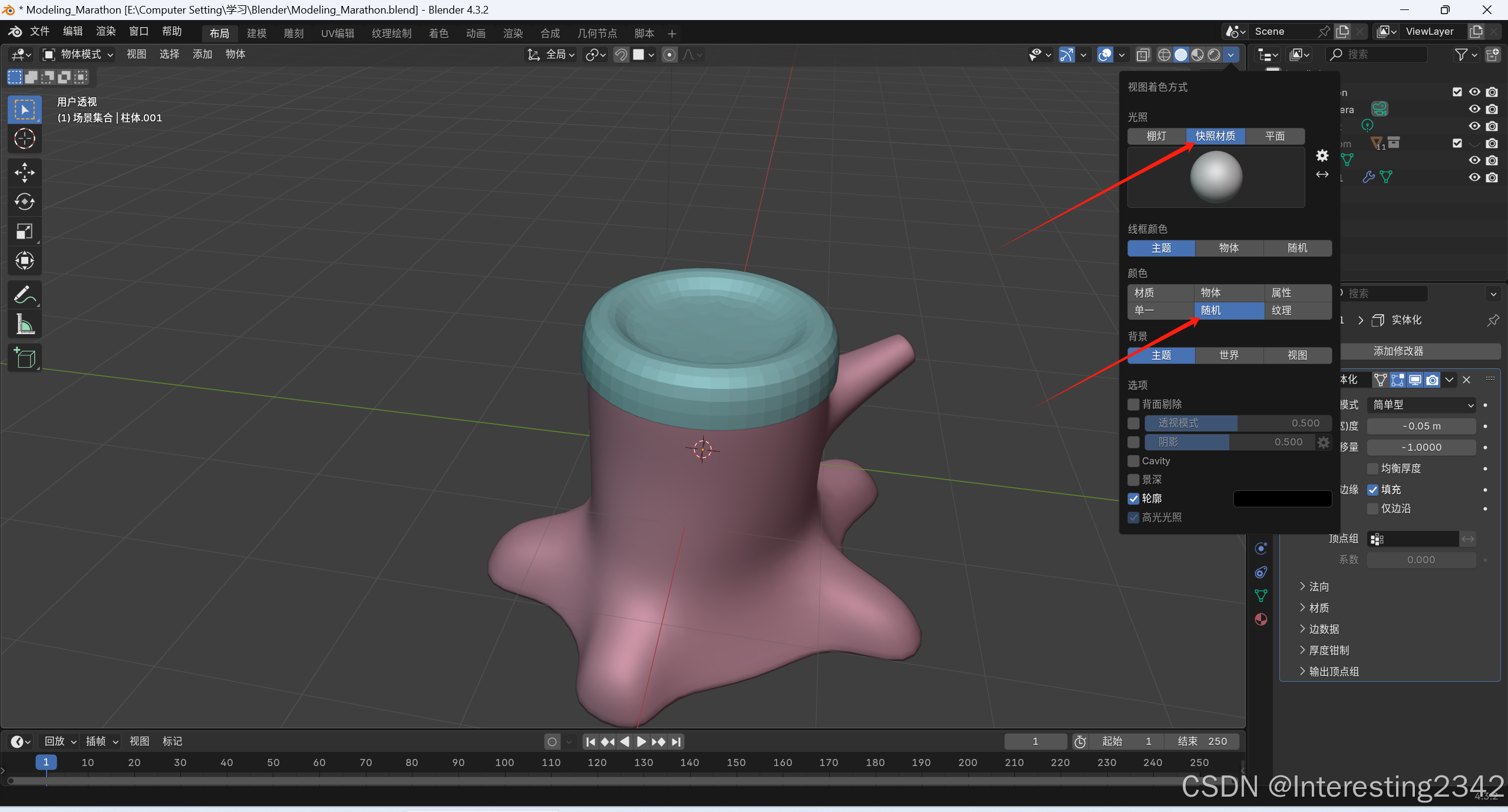This screenshot has height=812, width=1508.
Task: Activate the Annotate pencil tool
Action: pyautogui.click(x=24, y=294)
